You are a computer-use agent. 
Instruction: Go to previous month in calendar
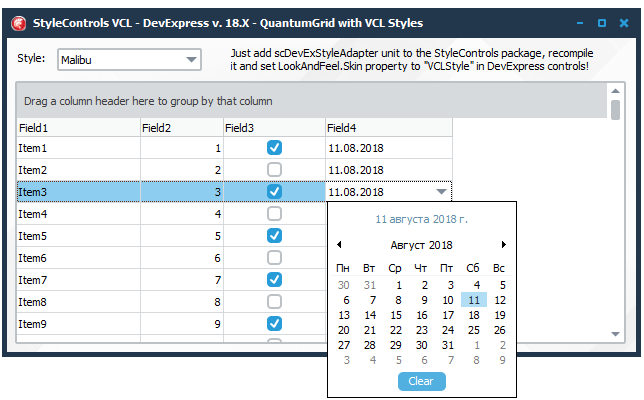(x=339, y=245)
